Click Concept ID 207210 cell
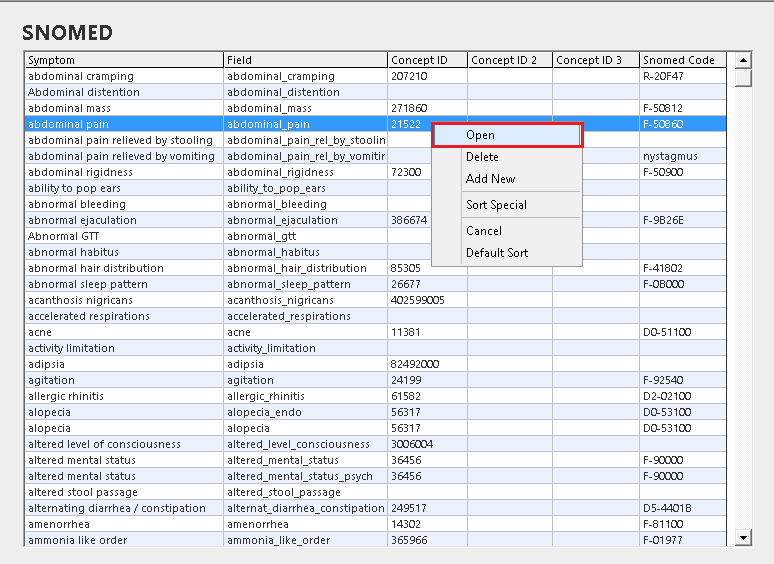 pos(427,76)
